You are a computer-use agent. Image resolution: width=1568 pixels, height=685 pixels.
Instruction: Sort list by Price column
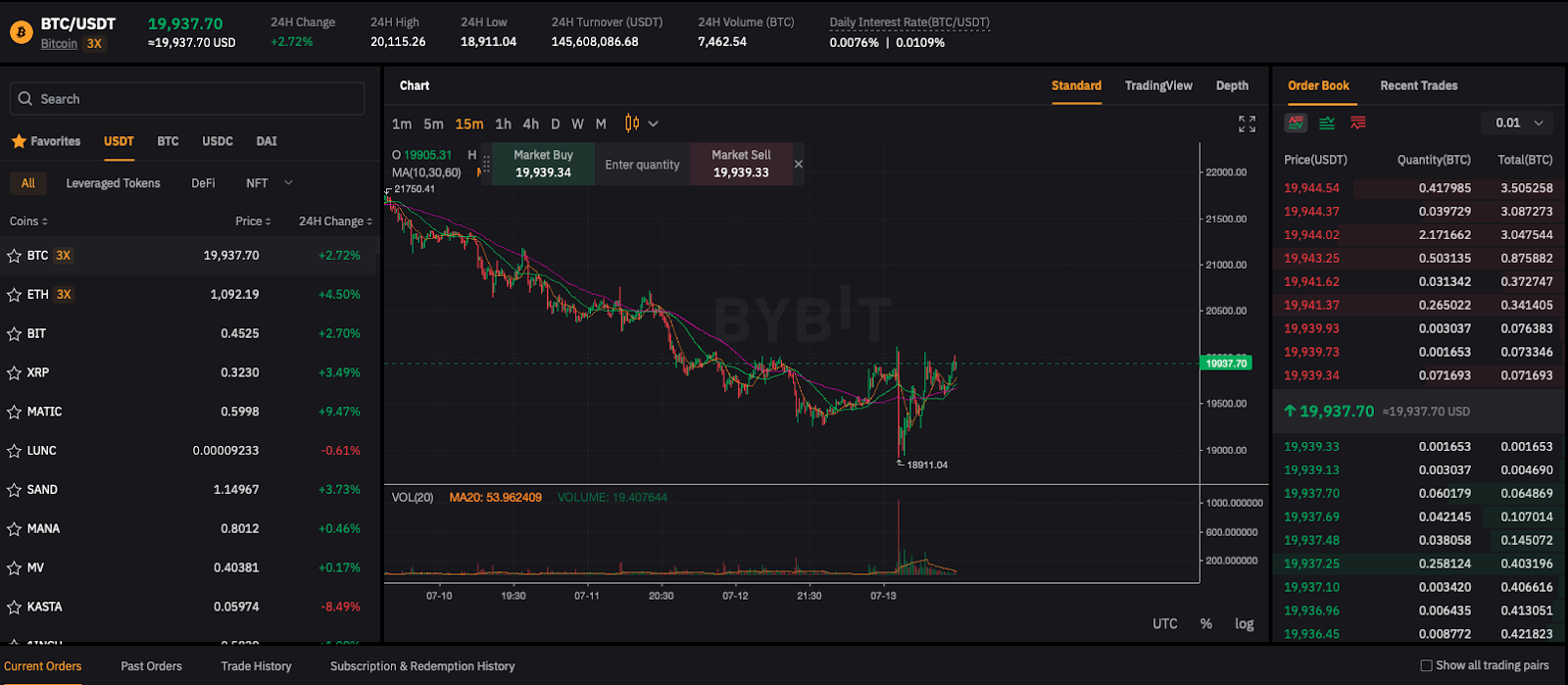[253, 221]
